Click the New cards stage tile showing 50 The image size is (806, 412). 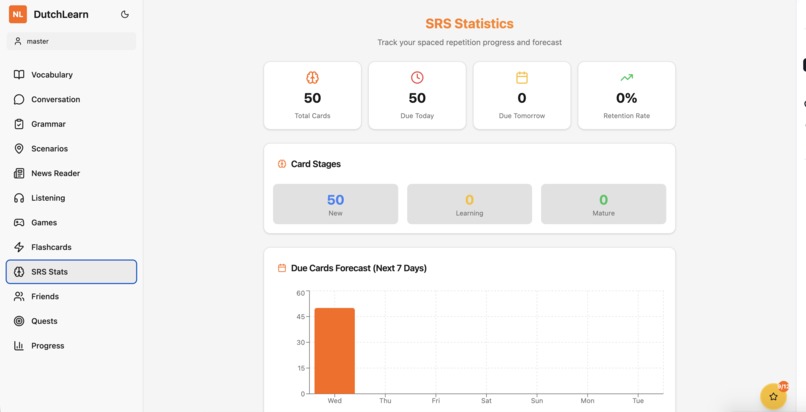[x=336, y=204]
